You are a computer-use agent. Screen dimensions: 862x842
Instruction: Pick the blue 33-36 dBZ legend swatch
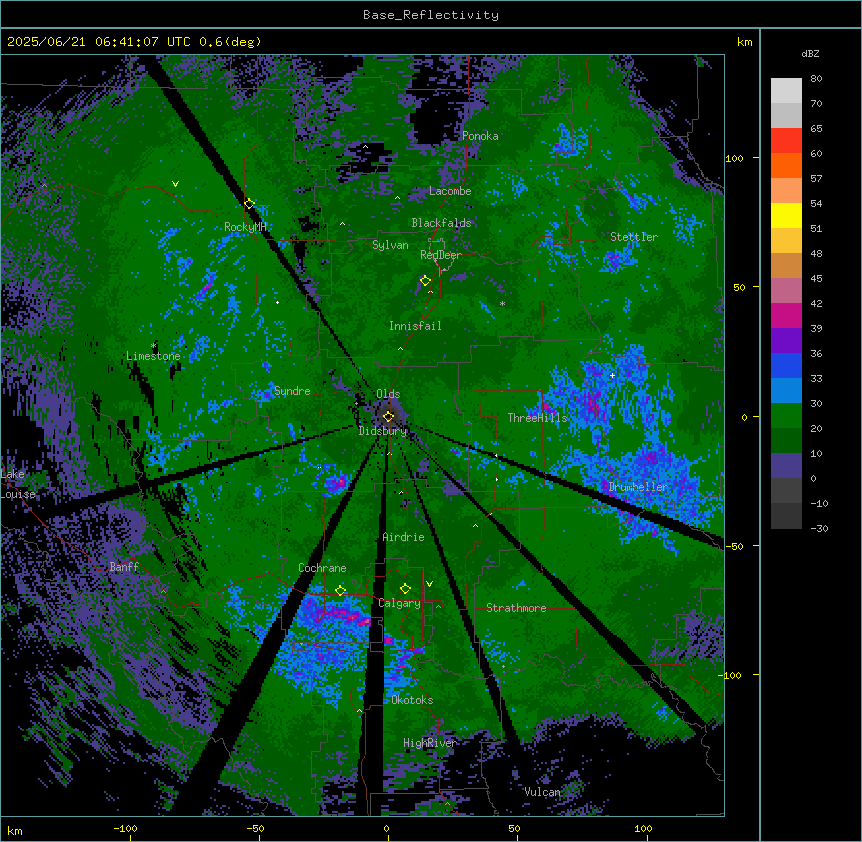click(x=786, y=366)
